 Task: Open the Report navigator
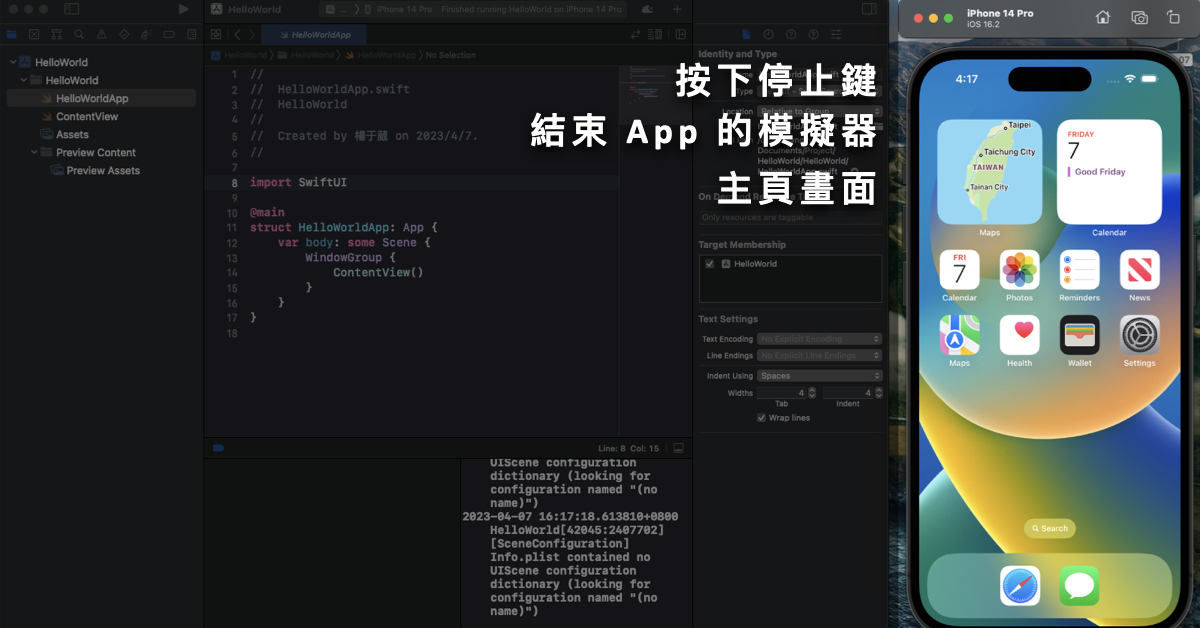pos(190,34)
